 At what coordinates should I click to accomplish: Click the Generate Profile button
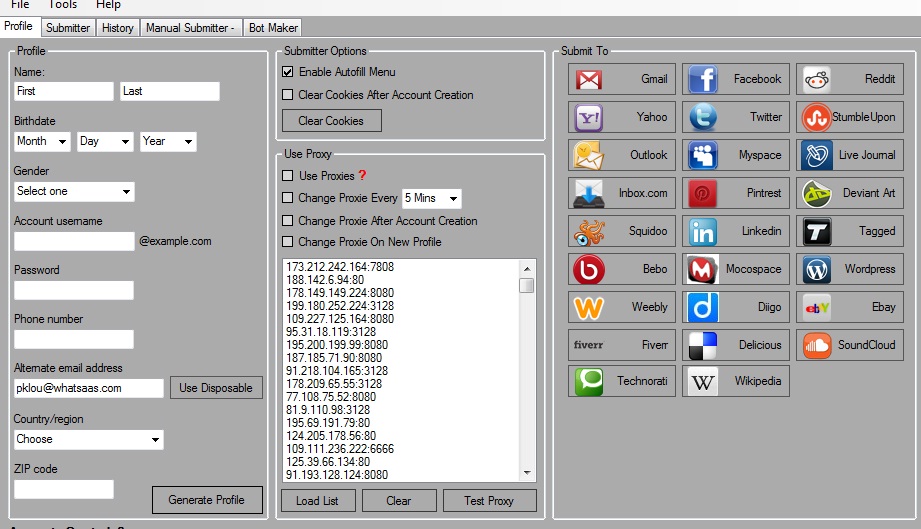pos(207,500)
